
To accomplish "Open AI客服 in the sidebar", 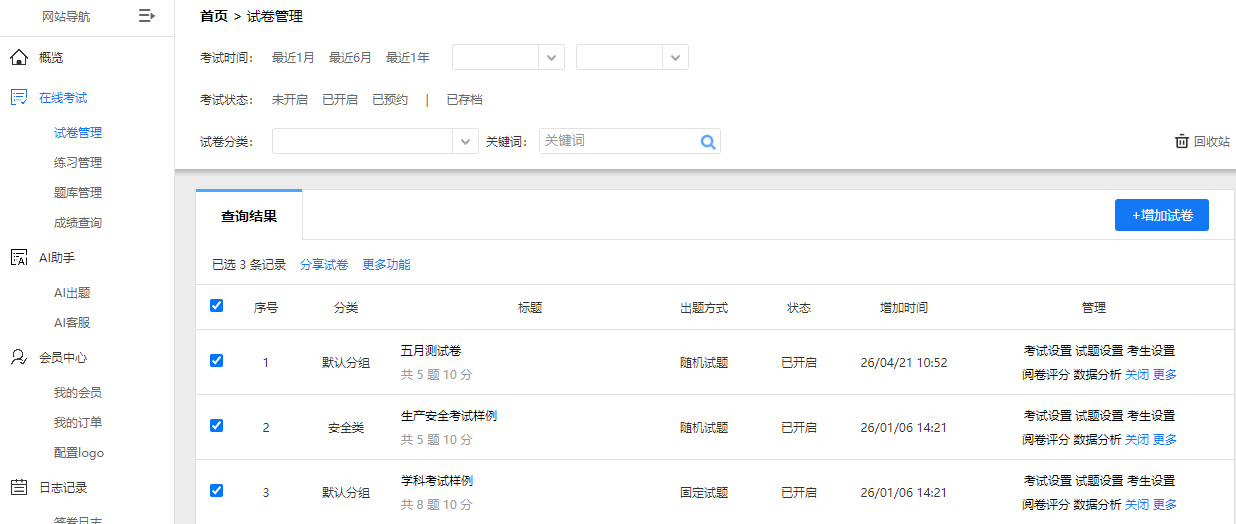I will point(73,322).
